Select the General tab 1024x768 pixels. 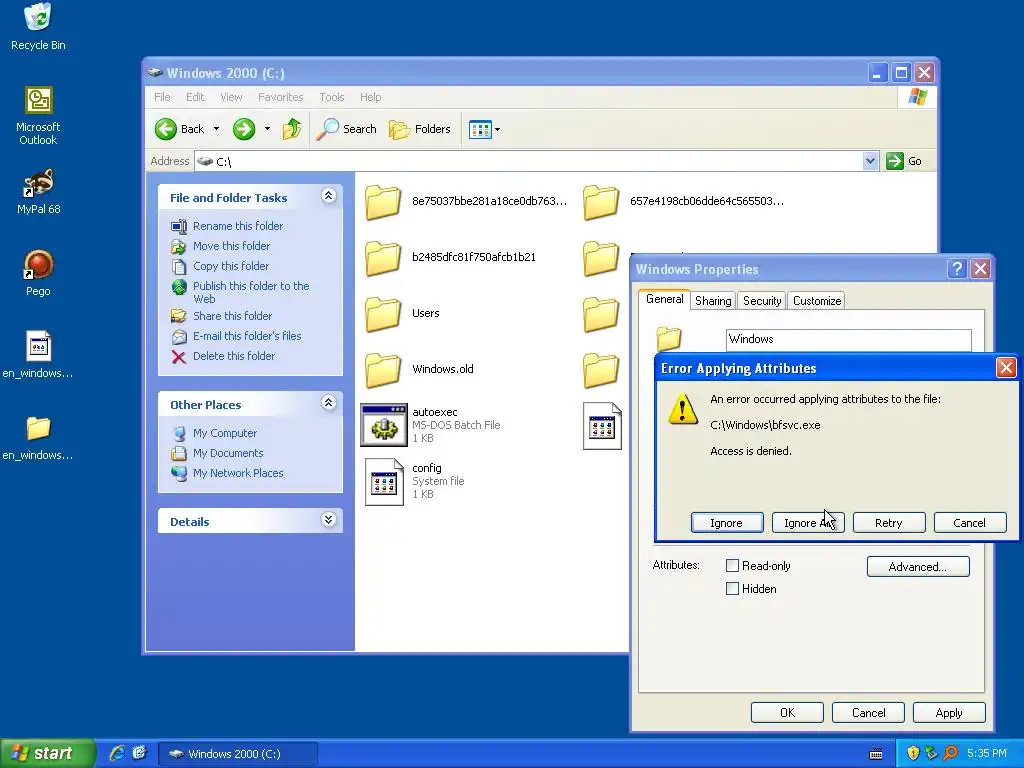point(664,299)
